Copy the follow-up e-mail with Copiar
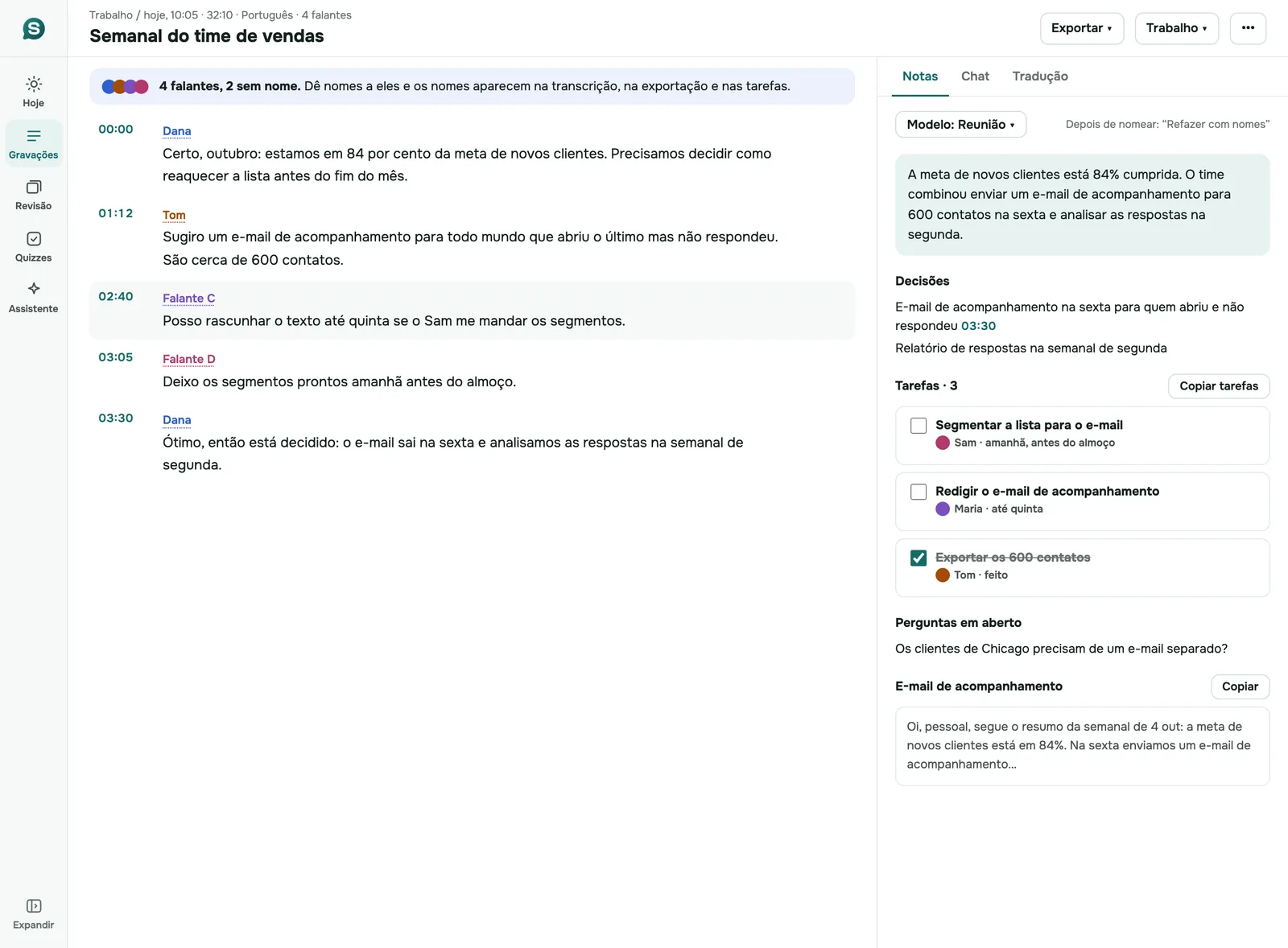The image size is (1288, 948). click(x=1240, y=686)
